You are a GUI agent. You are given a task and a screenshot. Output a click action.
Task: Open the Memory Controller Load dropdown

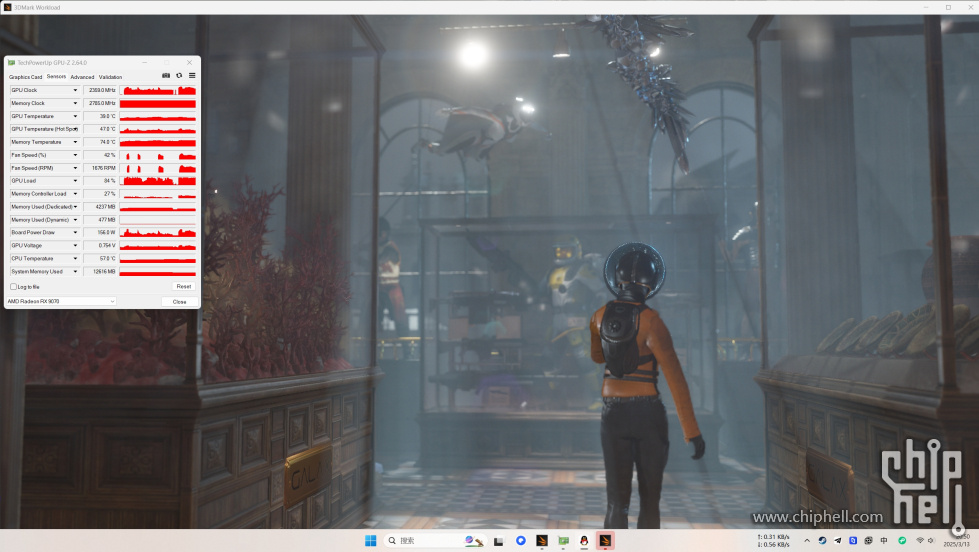[76, 194]
